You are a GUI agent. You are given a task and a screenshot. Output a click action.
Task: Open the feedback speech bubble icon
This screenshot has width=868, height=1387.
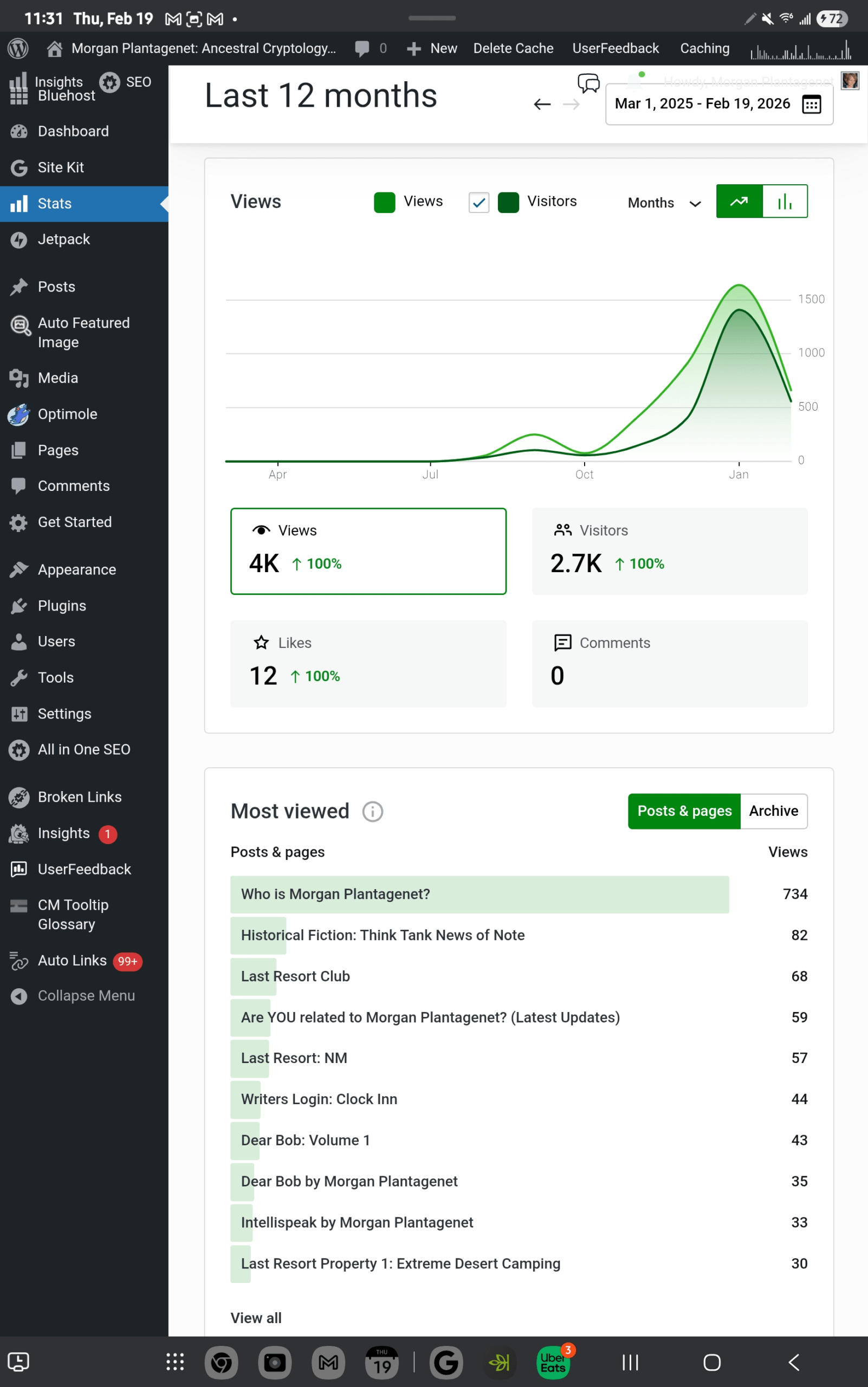[x=588, y=83]
